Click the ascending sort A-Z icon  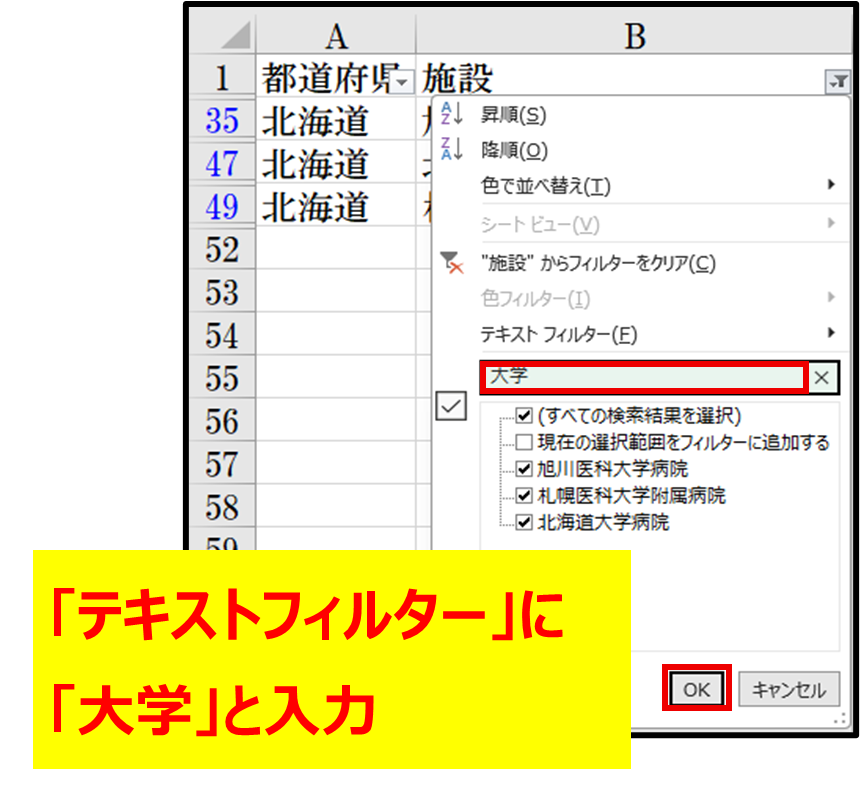(x=452, y=114)
